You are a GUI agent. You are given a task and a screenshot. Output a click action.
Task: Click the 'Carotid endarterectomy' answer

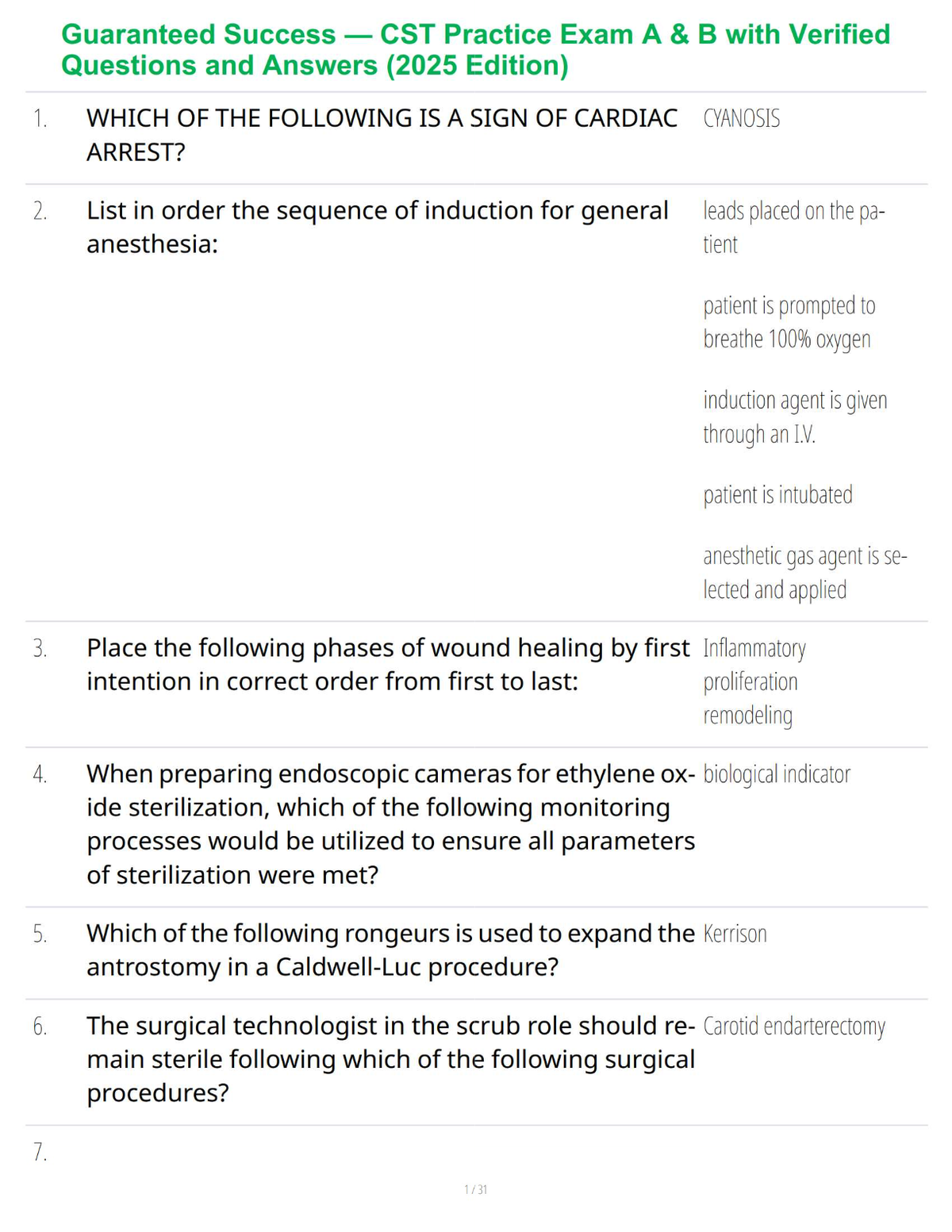pos(793,1027)
